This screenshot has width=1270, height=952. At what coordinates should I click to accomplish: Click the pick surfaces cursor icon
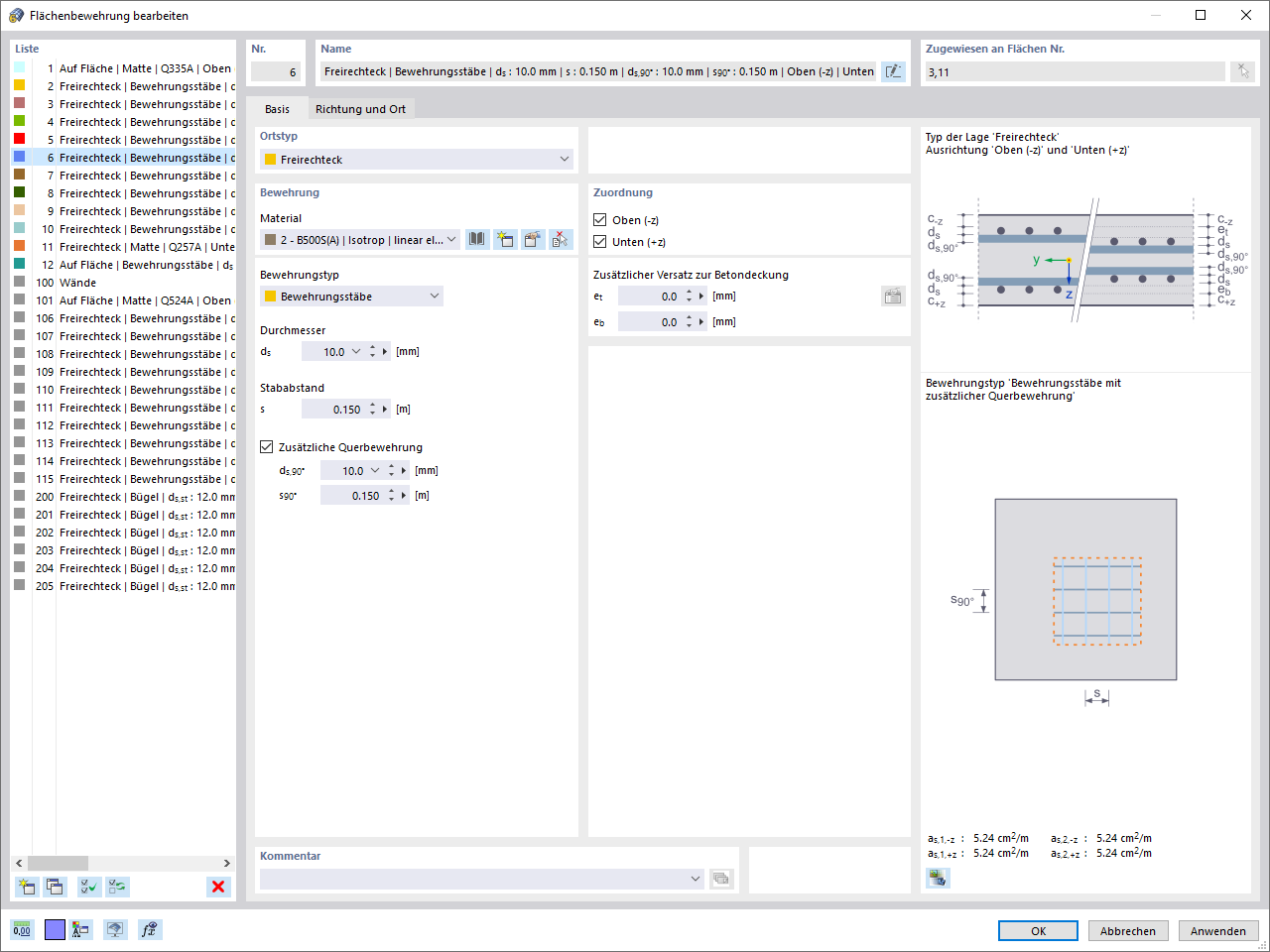pyautogui.click(x=1242, y=71)
